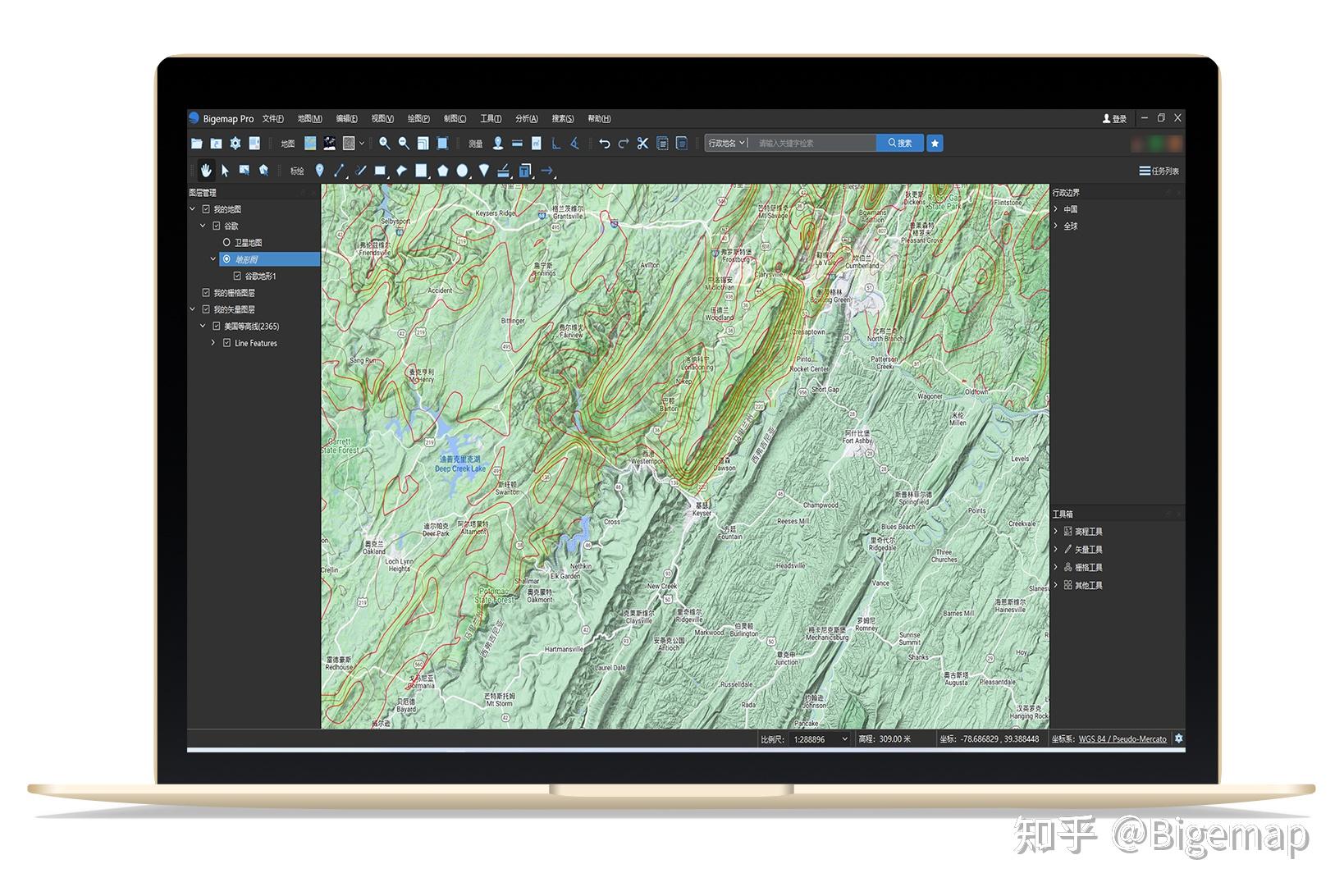Activate the zoom-in tool
This screenshot has width=1344, height=896.
pyautogui.click(x=383, y=143)
